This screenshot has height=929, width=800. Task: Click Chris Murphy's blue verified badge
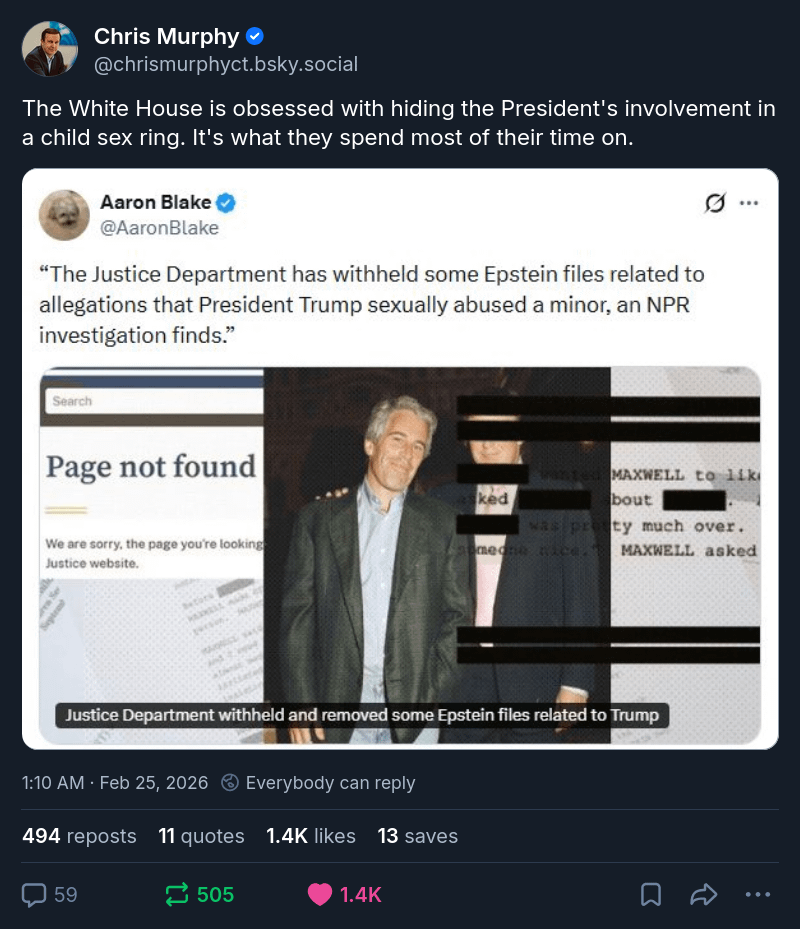(256, 37)
